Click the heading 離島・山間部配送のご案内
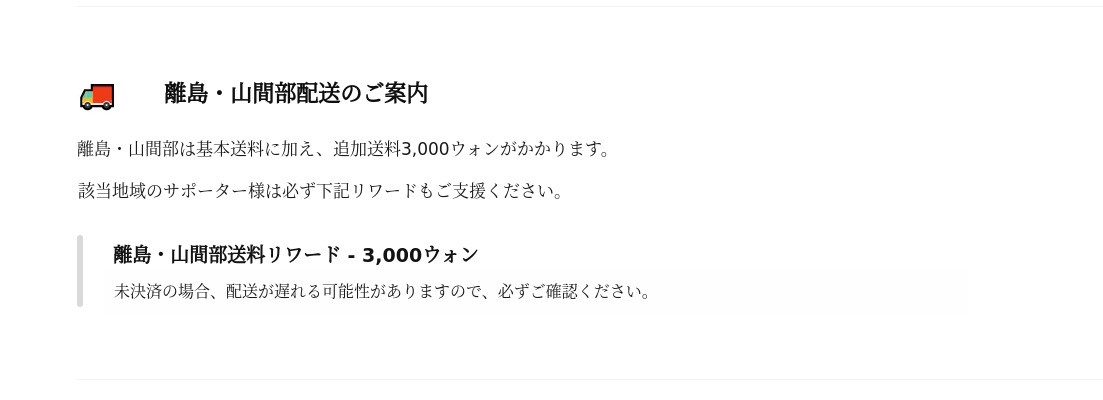Image resolution: width=1103 pixels, height=400 pixels. [x=296, y=93]
